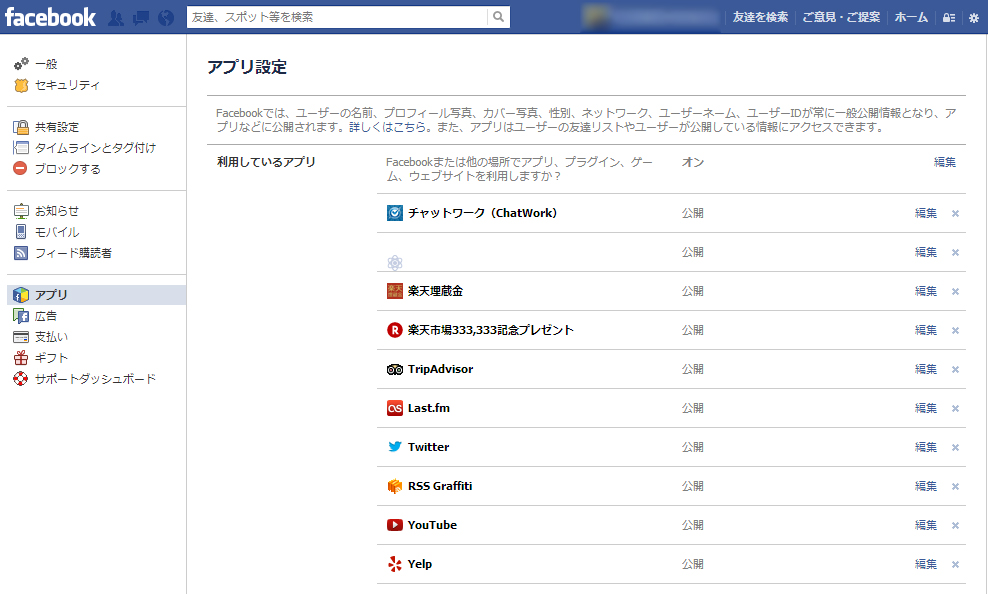This screenshot has width=988, height=594.
Task: Click the RSS Graffiti app icon
Action: pyautogui.click(x=394, y=486)
